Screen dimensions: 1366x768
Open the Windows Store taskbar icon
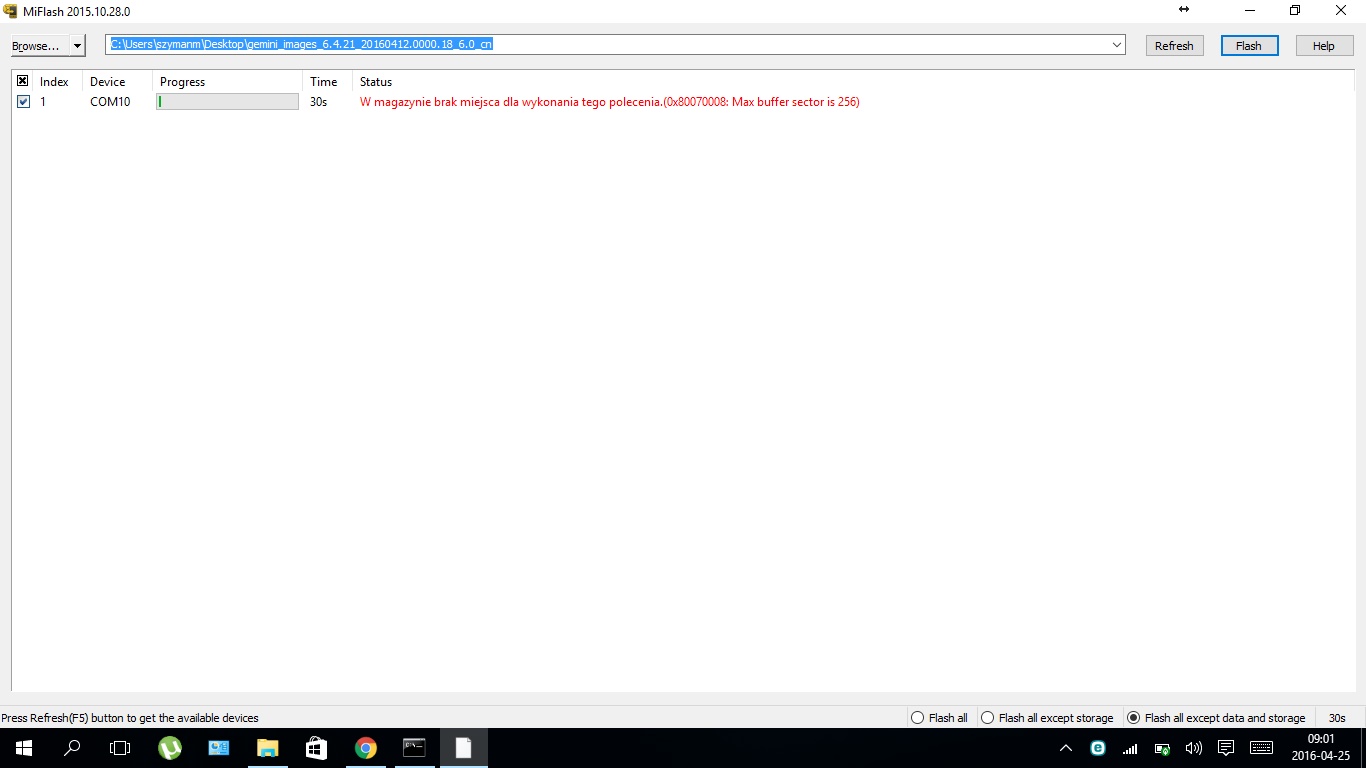(316, 748)
